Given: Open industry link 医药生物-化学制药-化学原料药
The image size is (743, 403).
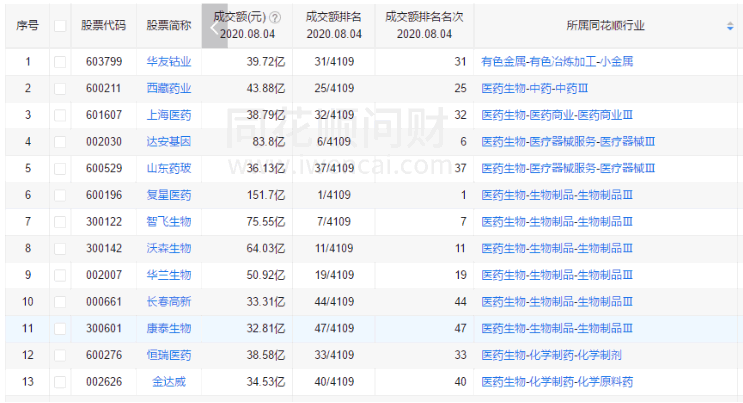Looking at the screenshot, I should pos(557,382).
